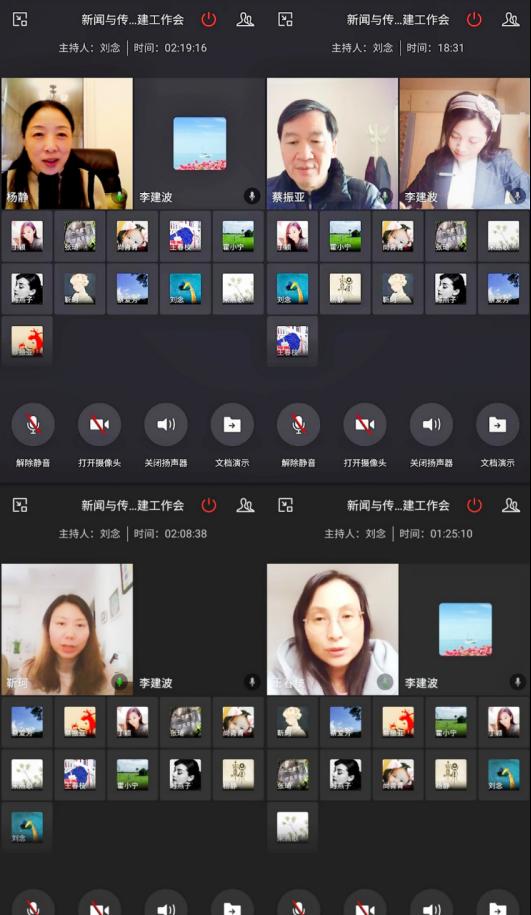Viewport: 531px width, 915px height.
Task: Click the red power icon in the 02:19:16 meeting
Action: (x=208, y=19)
